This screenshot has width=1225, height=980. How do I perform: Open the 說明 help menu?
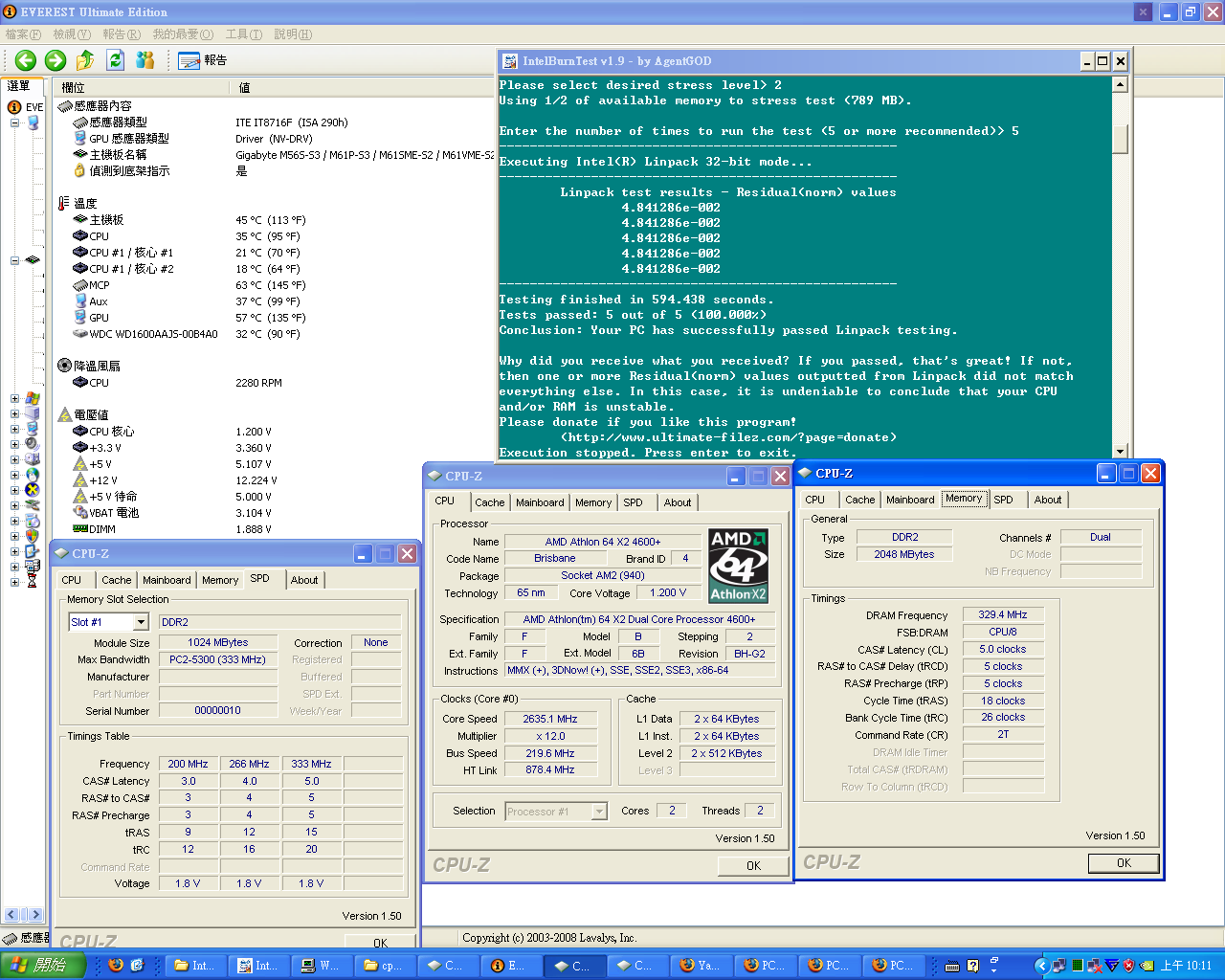coord(293,34)
